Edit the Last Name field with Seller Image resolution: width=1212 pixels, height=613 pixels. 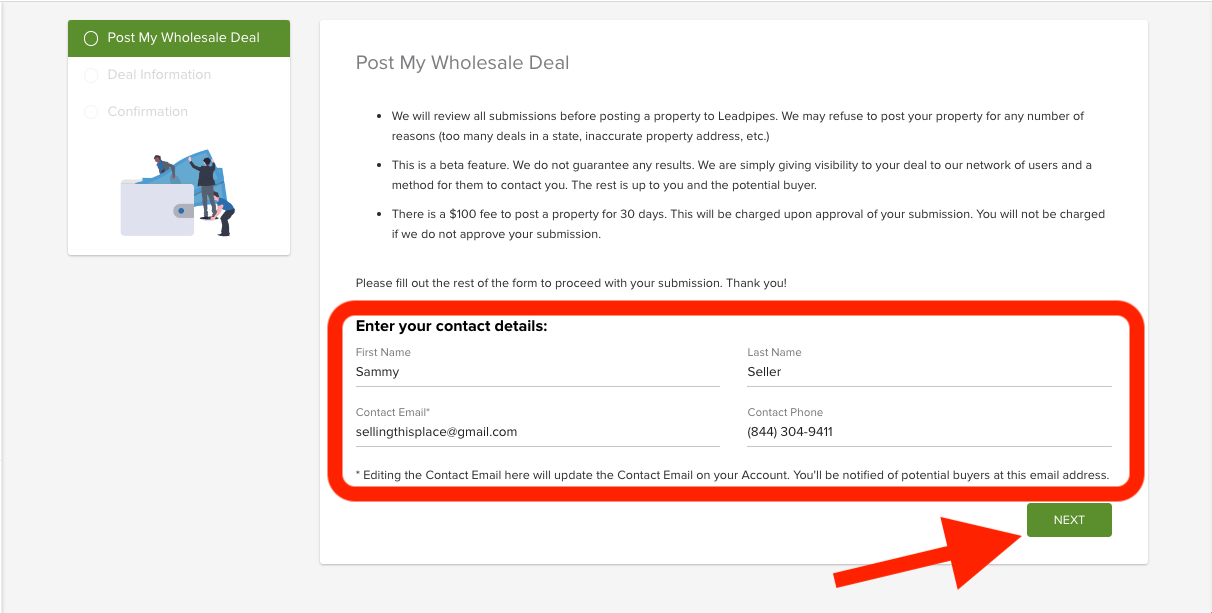click(929, 372)
